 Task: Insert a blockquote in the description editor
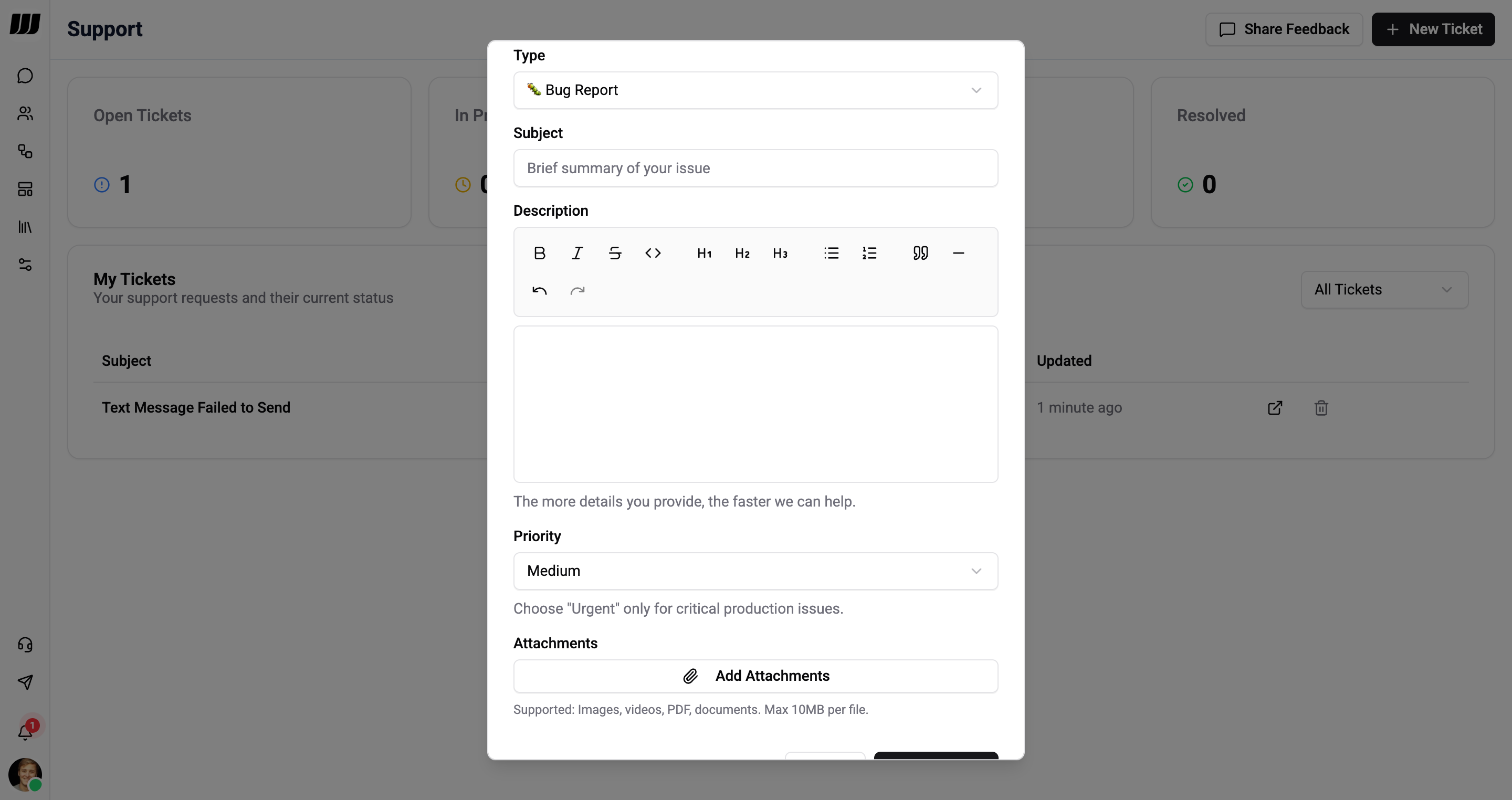pos(920,253)
